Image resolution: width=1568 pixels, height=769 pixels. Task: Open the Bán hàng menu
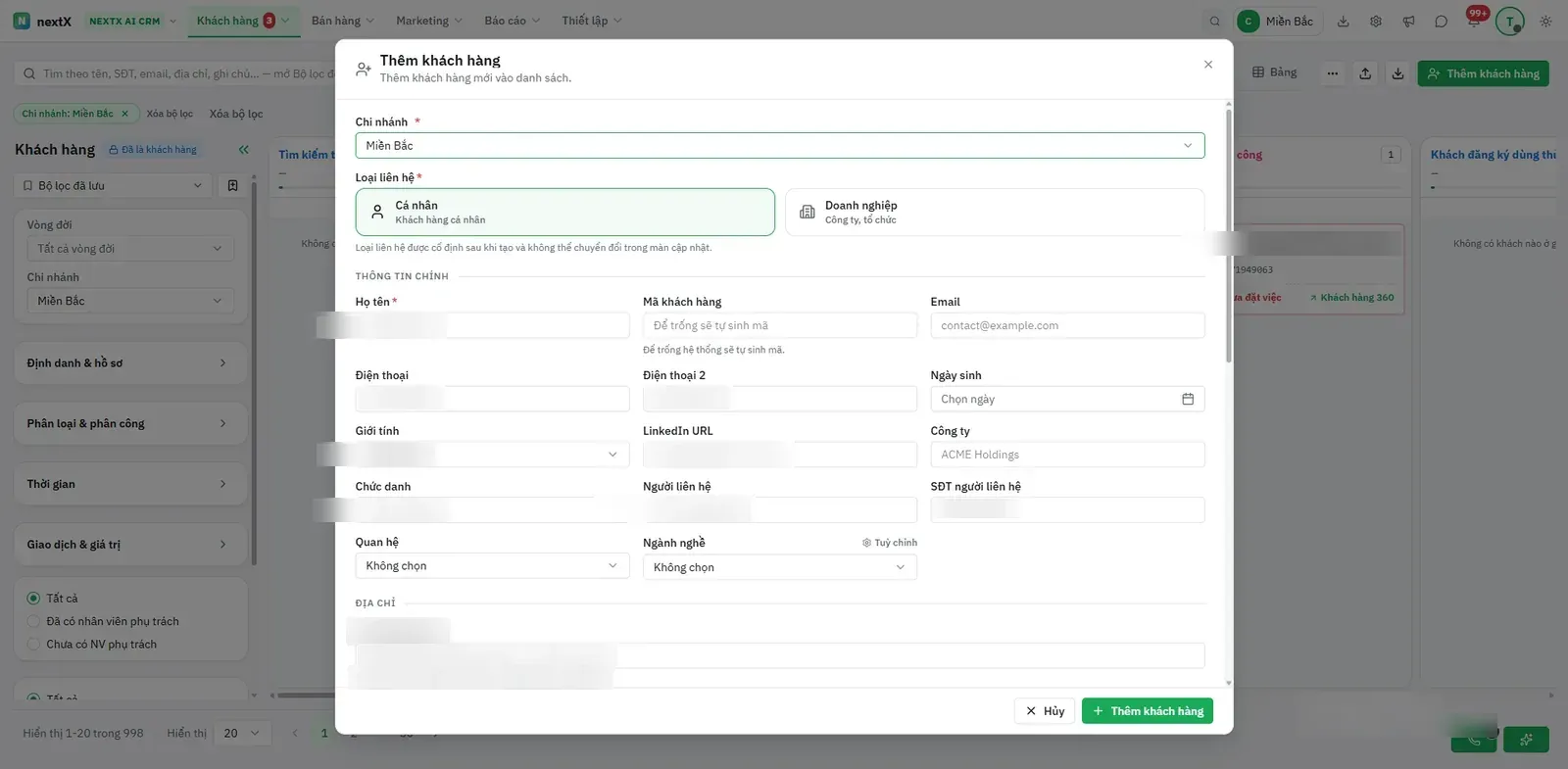click(x=342, y=21)
